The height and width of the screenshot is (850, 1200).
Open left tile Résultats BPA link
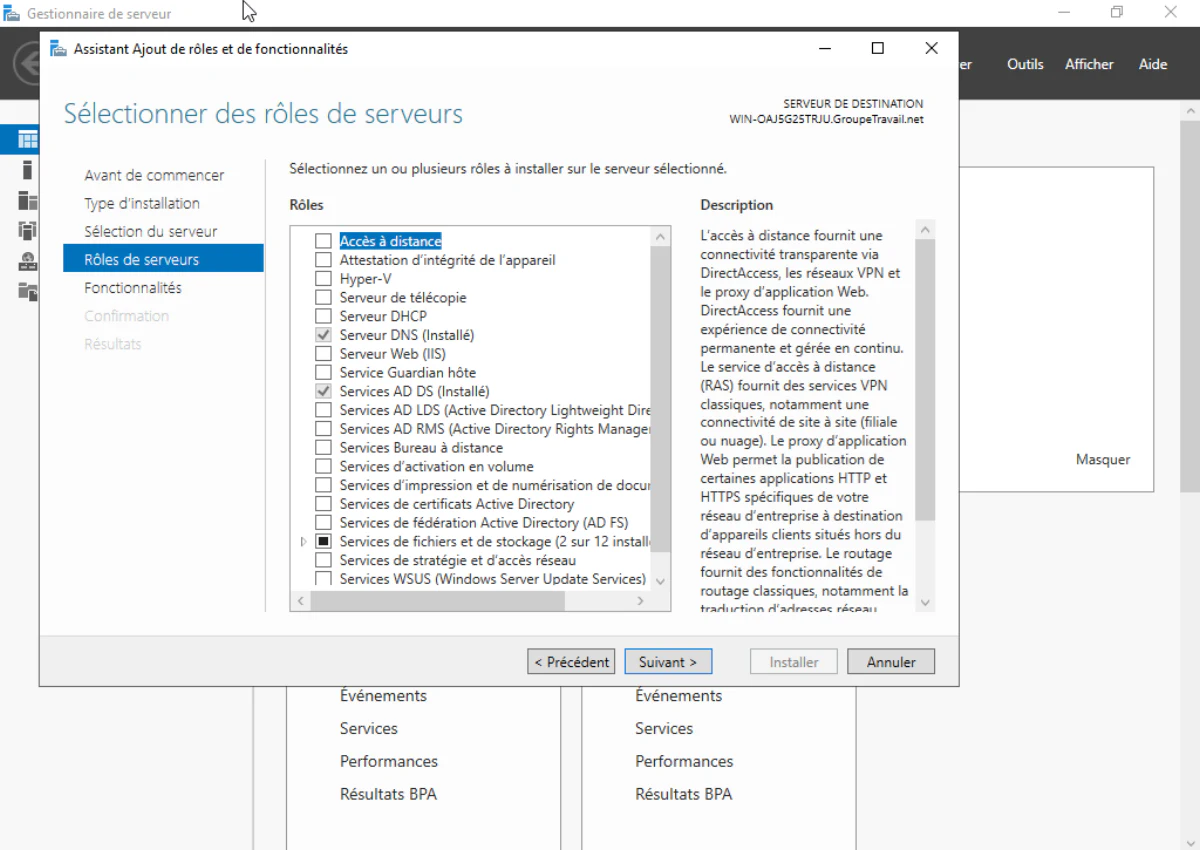coord(388,794)
